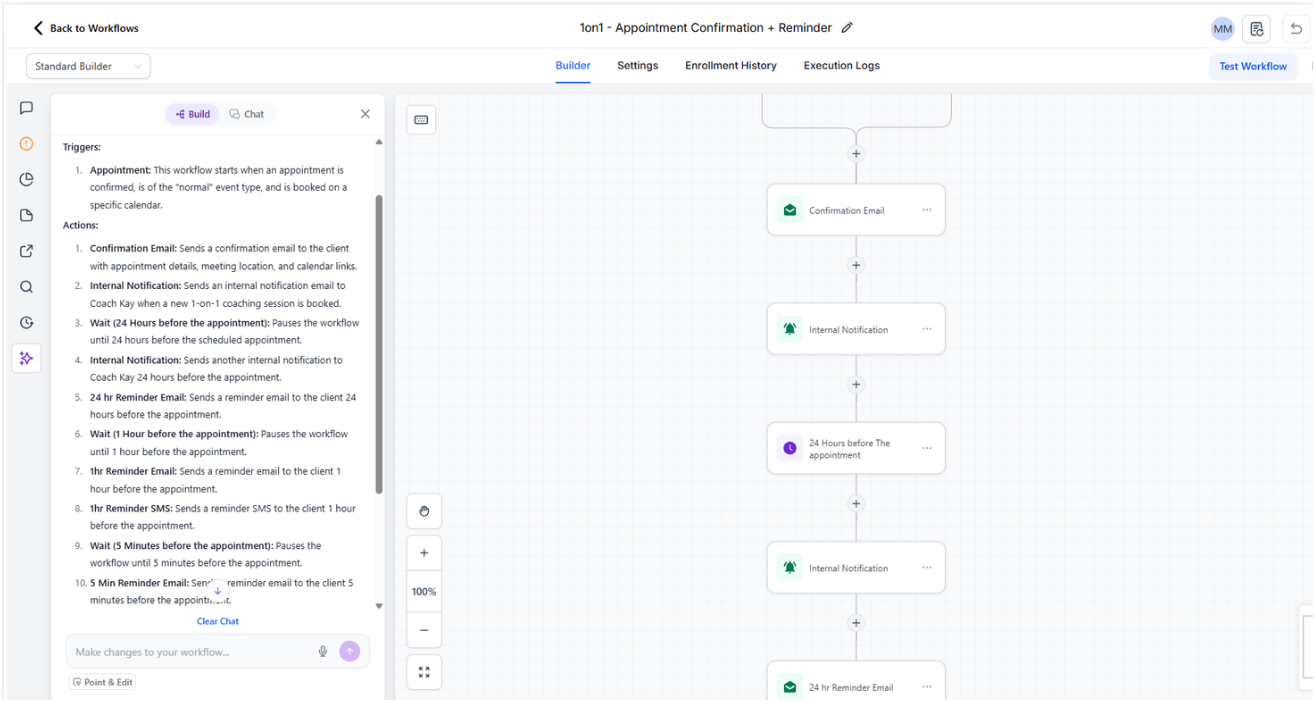The width and height of the screenshot is (1315, 702).
Task: Click the Test Workflow button
Action: [1253, 66]
